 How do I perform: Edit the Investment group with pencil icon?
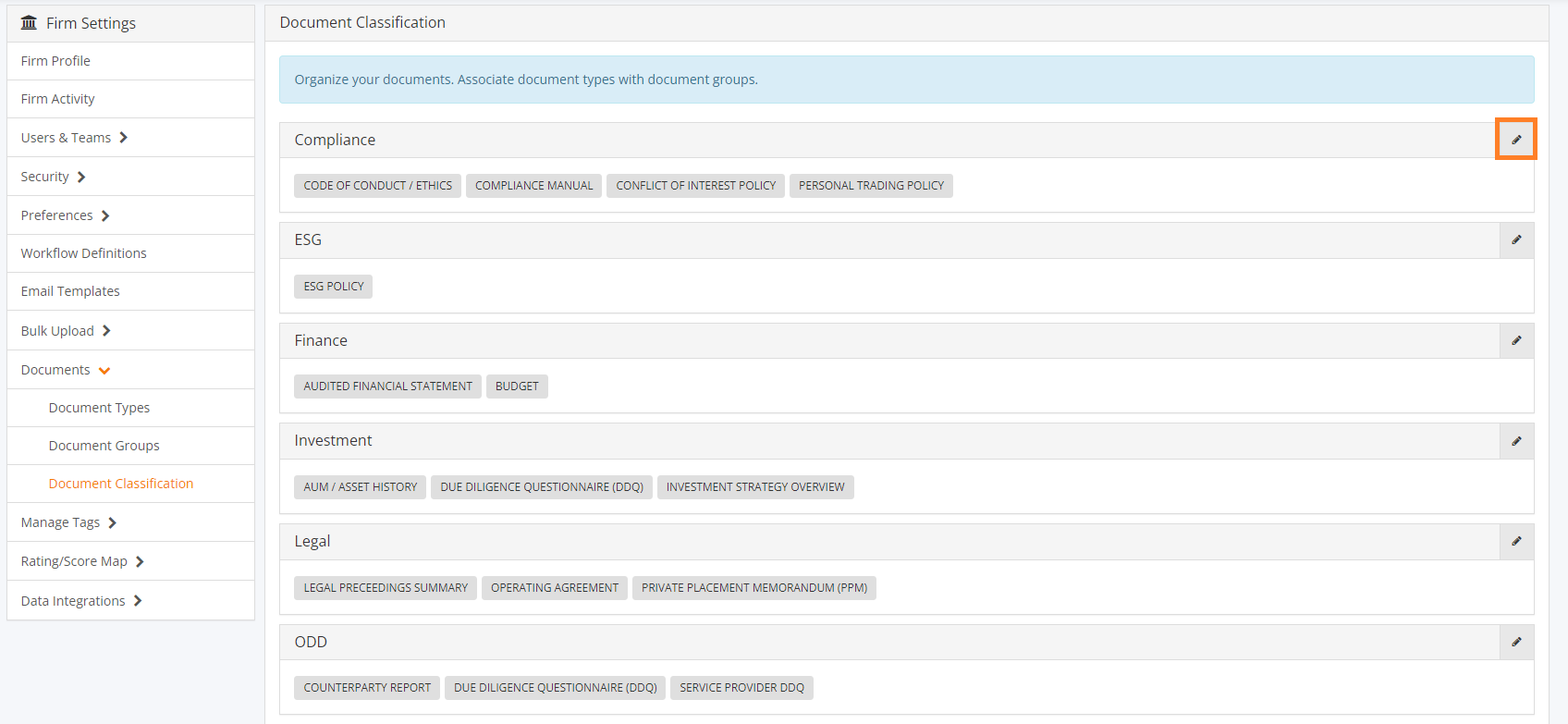coord(1516,441)
